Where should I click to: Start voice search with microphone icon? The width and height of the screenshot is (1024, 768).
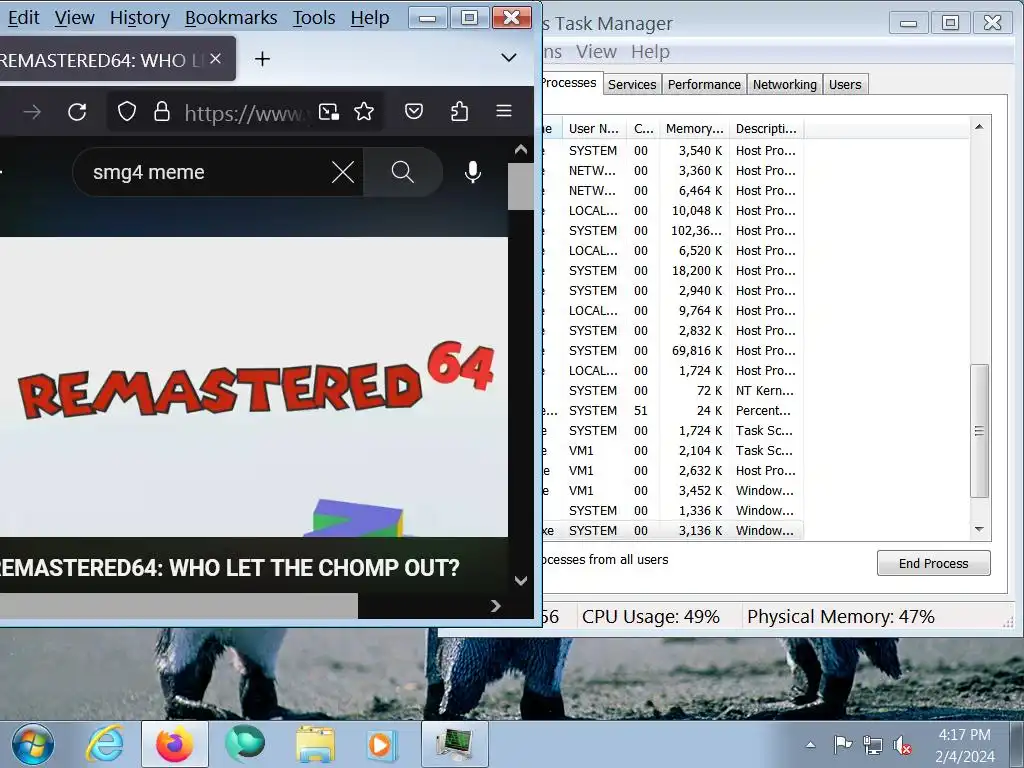click(473, 172)
